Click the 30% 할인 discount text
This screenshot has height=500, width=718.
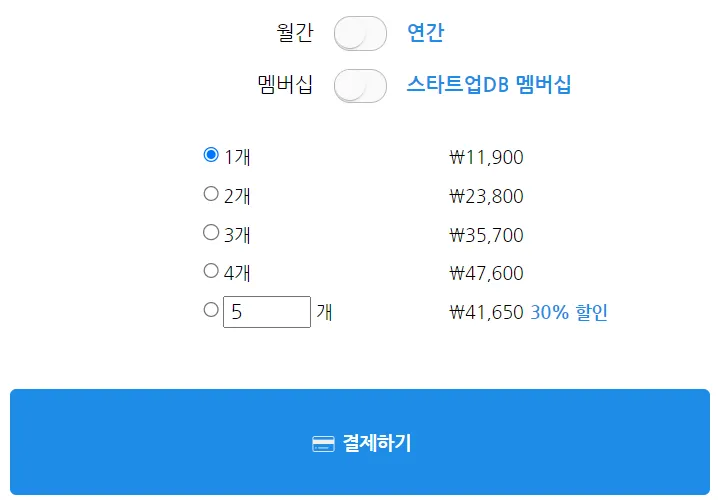(568, 313)
